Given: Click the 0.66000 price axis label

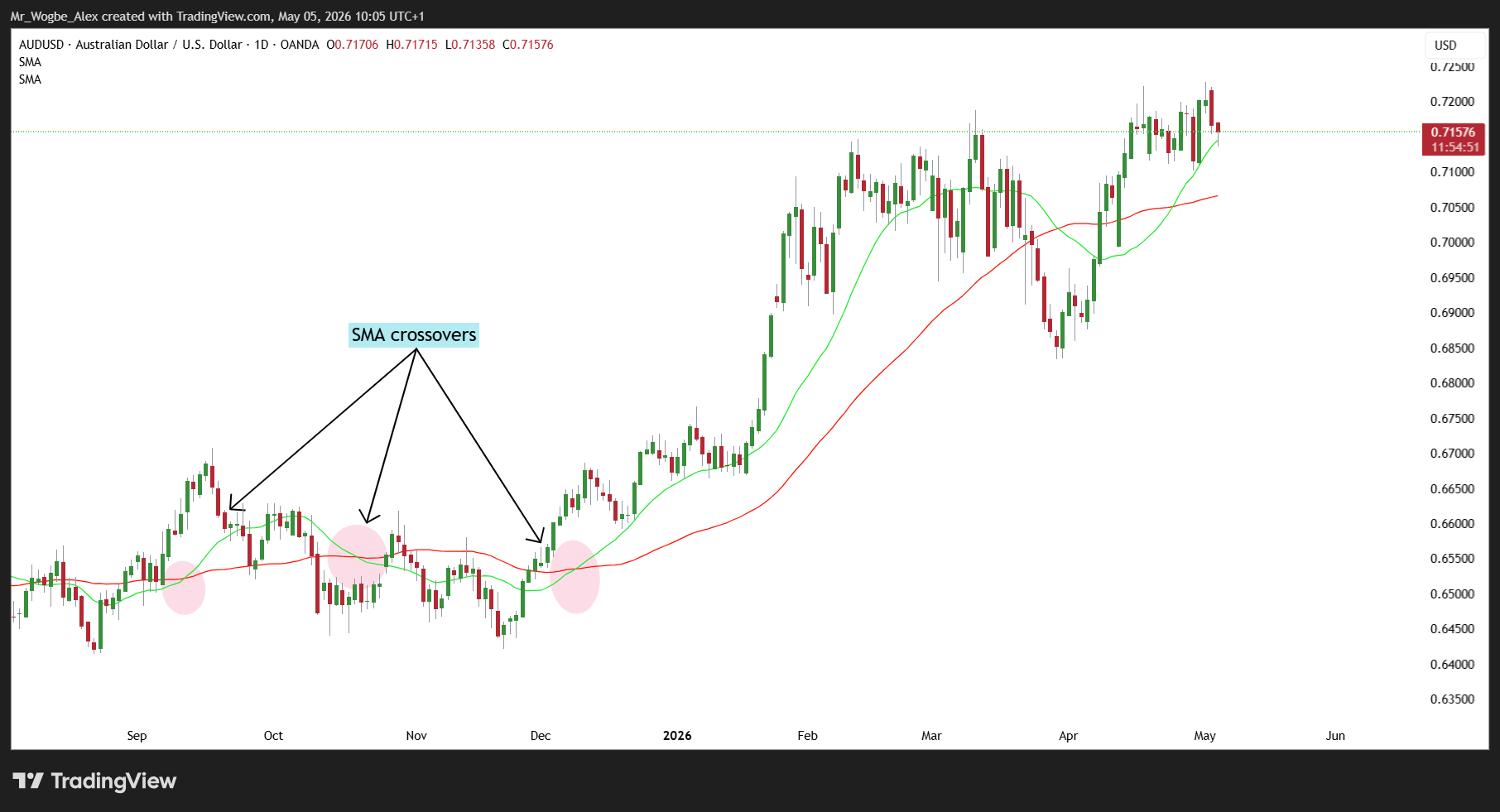Looking at the screenshot, I should [1452, 524].
